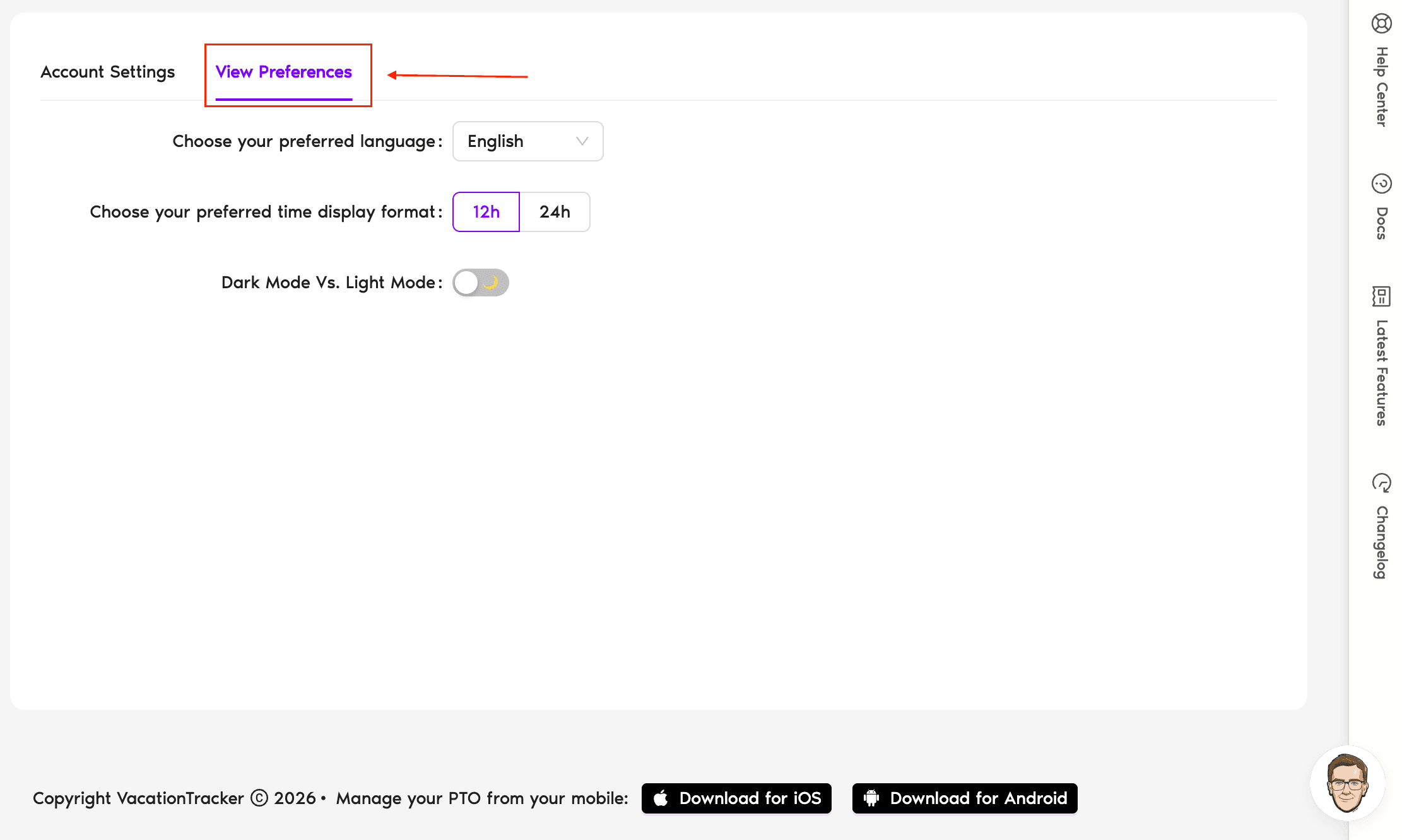1402x840 pixels.
Task: Click the Apple logo in iOS download button
Action: (x=661, y=798)
